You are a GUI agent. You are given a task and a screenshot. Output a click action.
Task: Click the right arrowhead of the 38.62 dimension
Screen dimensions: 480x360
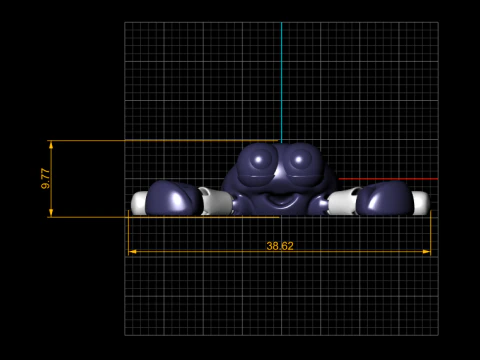click(x=427, y=252)
